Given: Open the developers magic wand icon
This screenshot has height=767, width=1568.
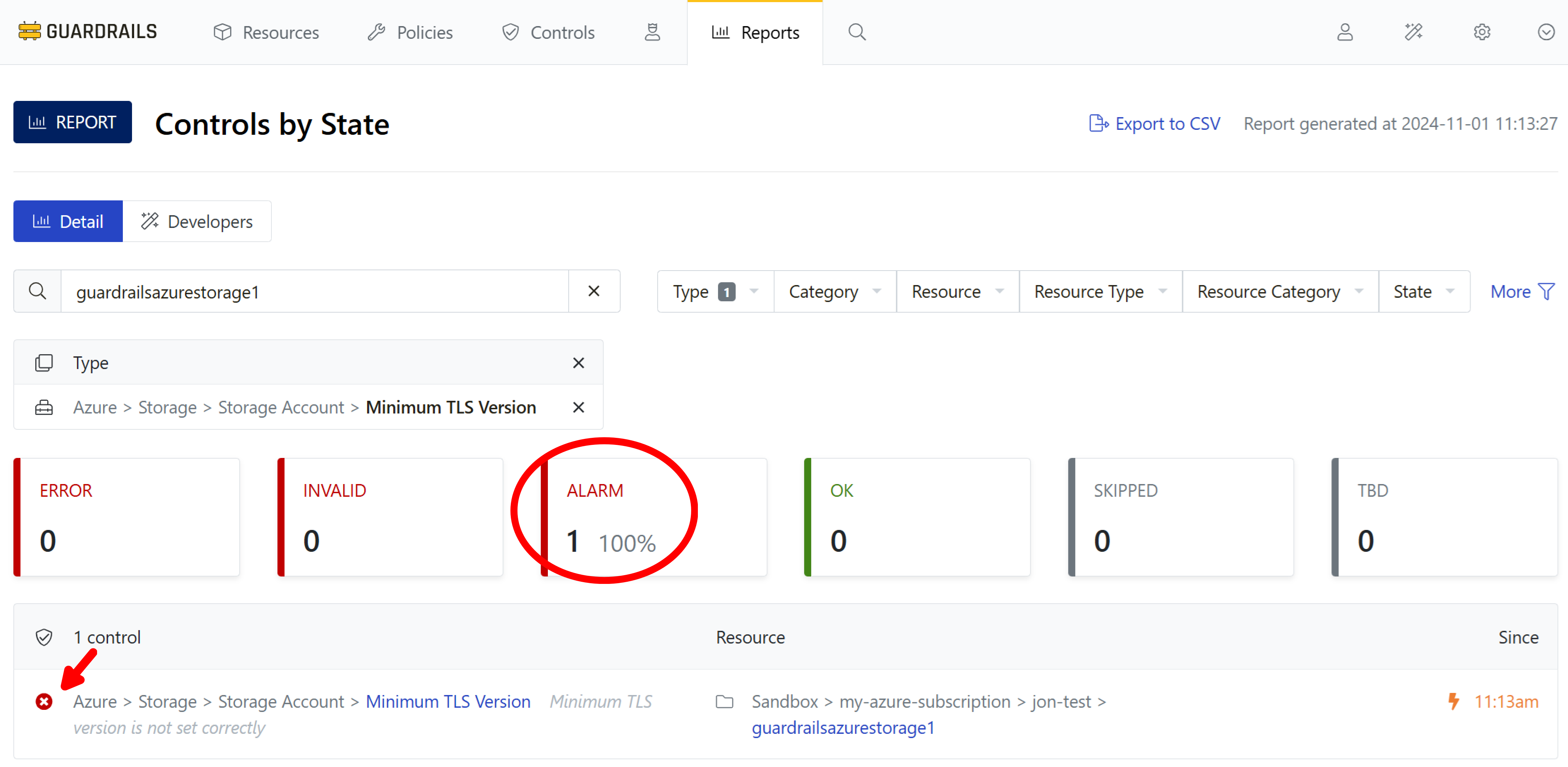Looking at the screenshot, I should click(1413, 32).
